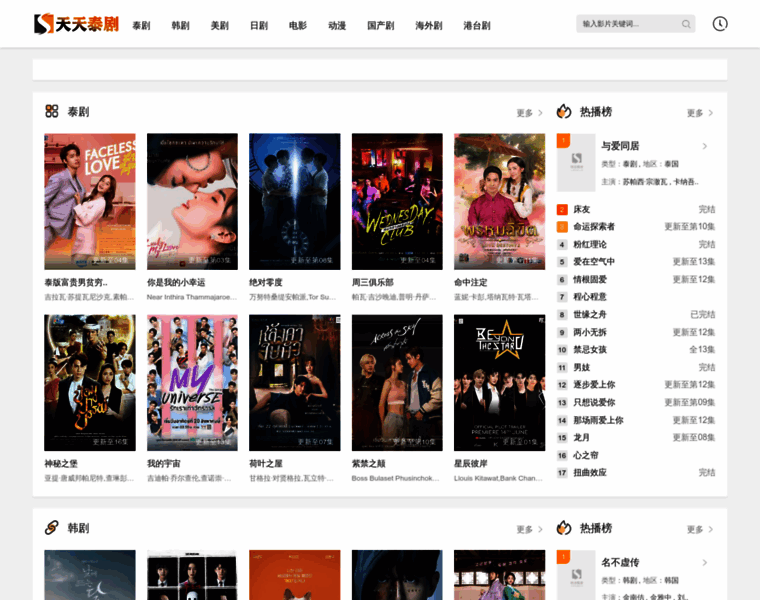Click rank 2 badge beside 床友

tap(562, 209)
